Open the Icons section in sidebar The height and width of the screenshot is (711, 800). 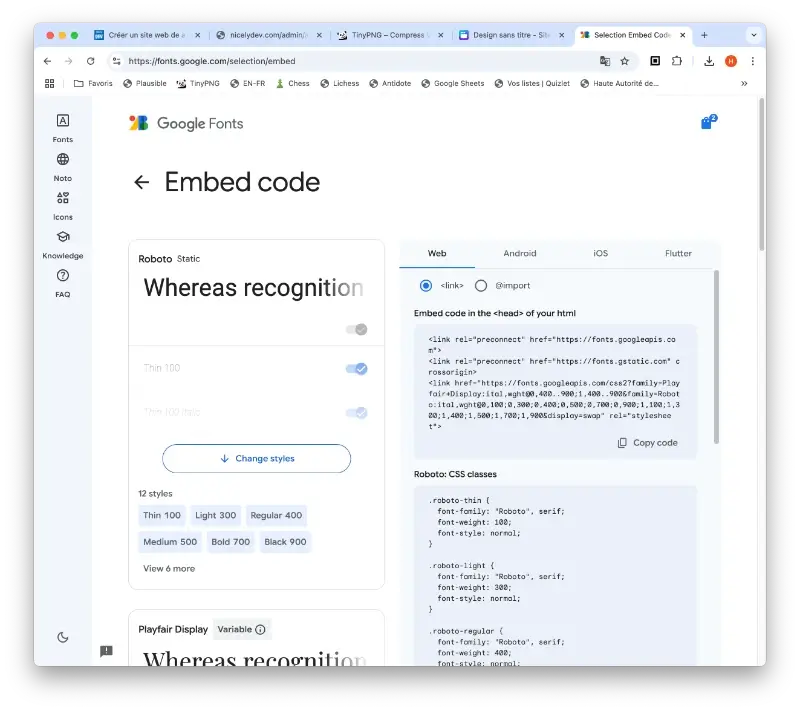pos(63,206)
